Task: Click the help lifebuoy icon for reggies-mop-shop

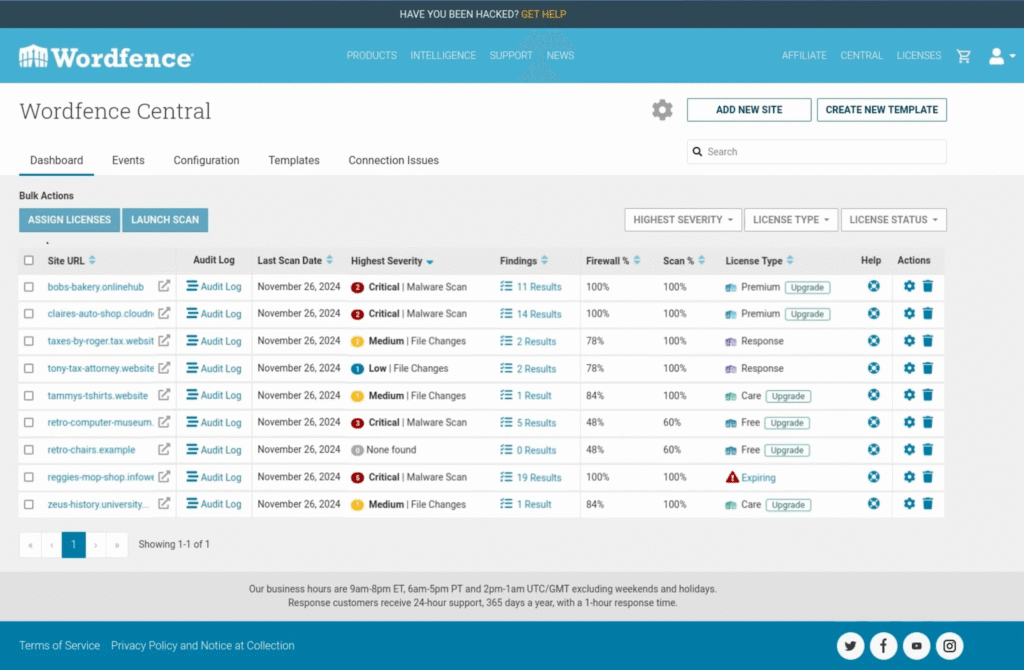Action: coord(874,477)
